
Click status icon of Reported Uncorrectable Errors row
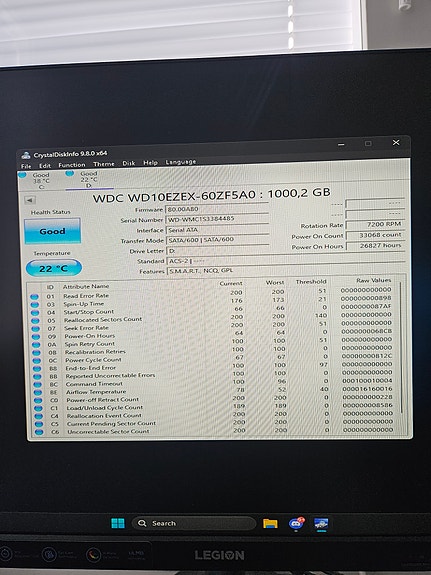tap(37, 377)
